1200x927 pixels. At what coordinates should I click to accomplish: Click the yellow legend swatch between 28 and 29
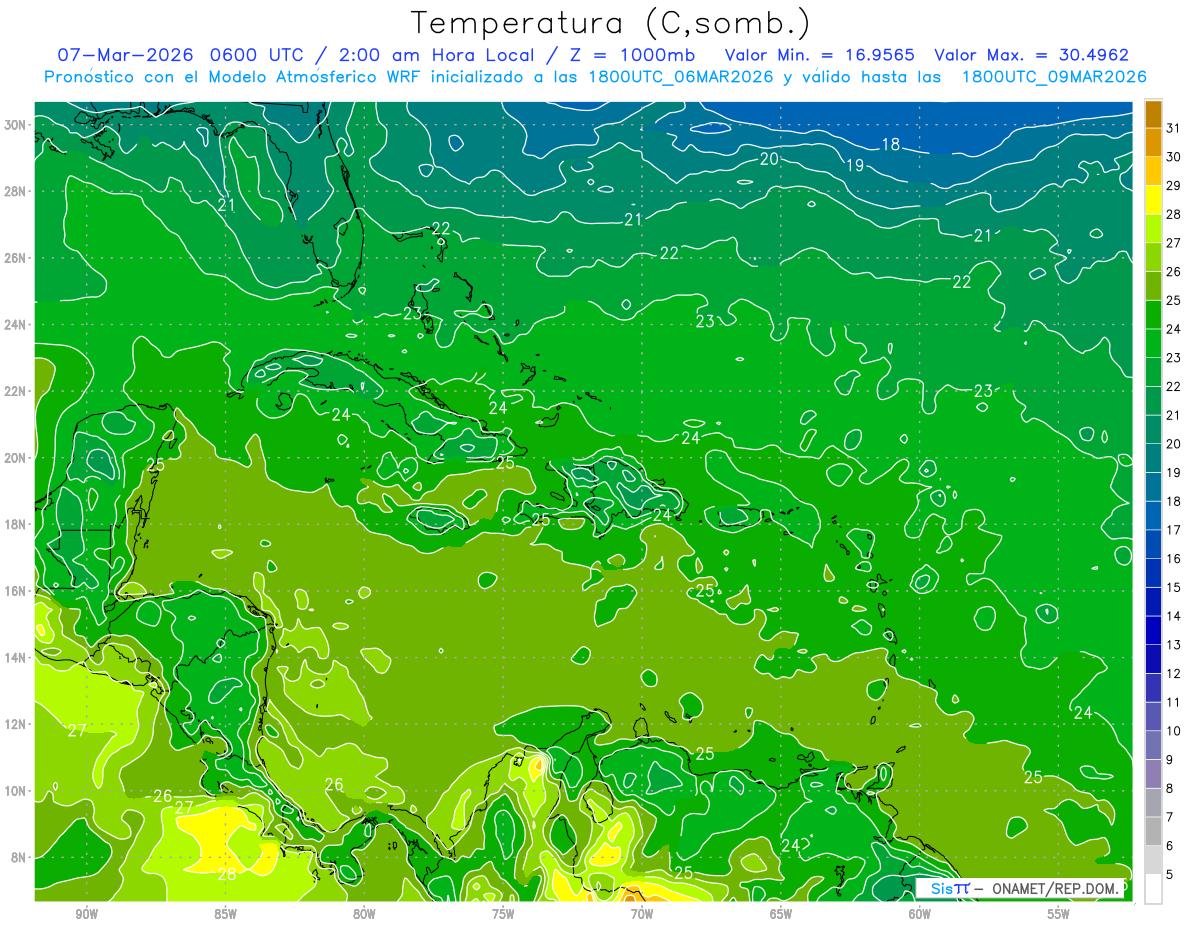[1153, 199]
